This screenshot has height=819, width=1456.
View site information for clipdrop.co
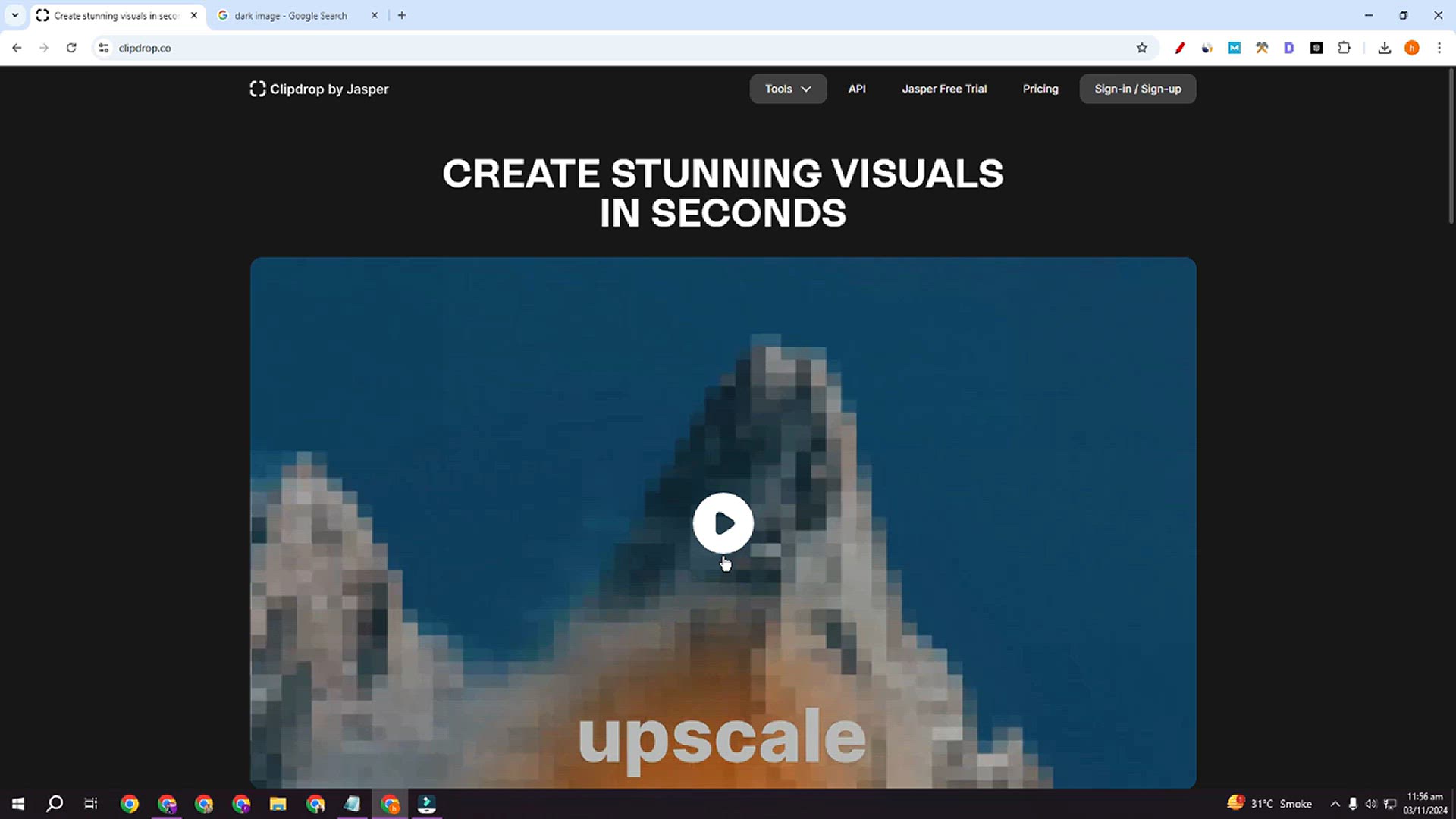point(104,48)
